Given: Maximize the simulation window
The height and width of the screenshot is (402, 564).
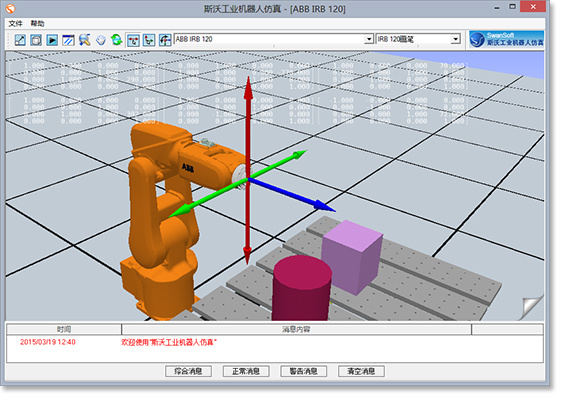Looking at the screenshot, I should (513, 6).
